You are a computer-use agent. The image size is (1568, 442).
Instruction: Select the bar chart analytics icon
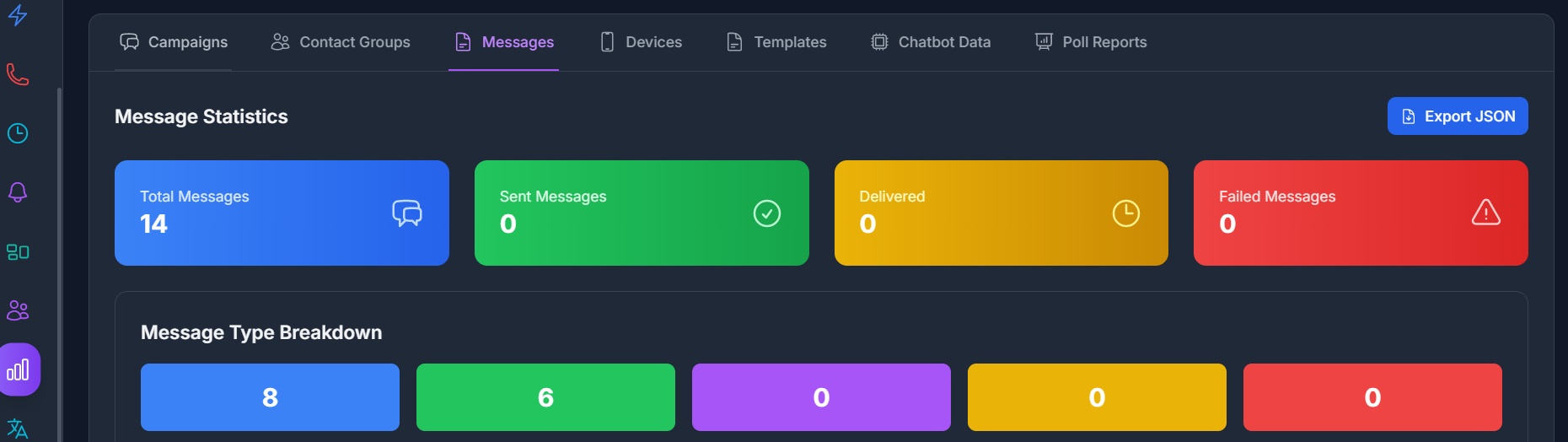(x=18, y=369)
